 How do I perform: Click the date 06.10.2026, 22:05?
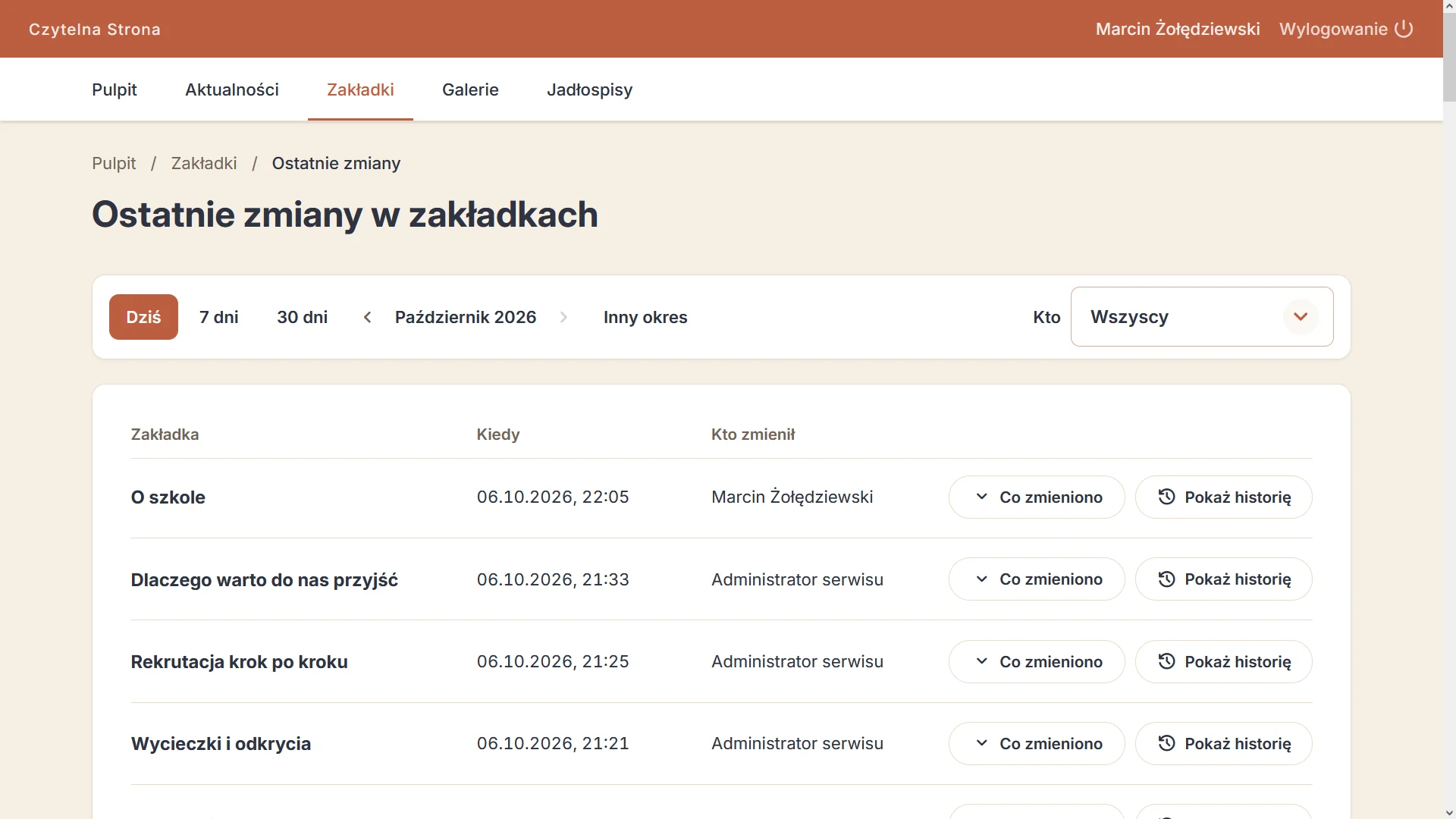(553, 497)
